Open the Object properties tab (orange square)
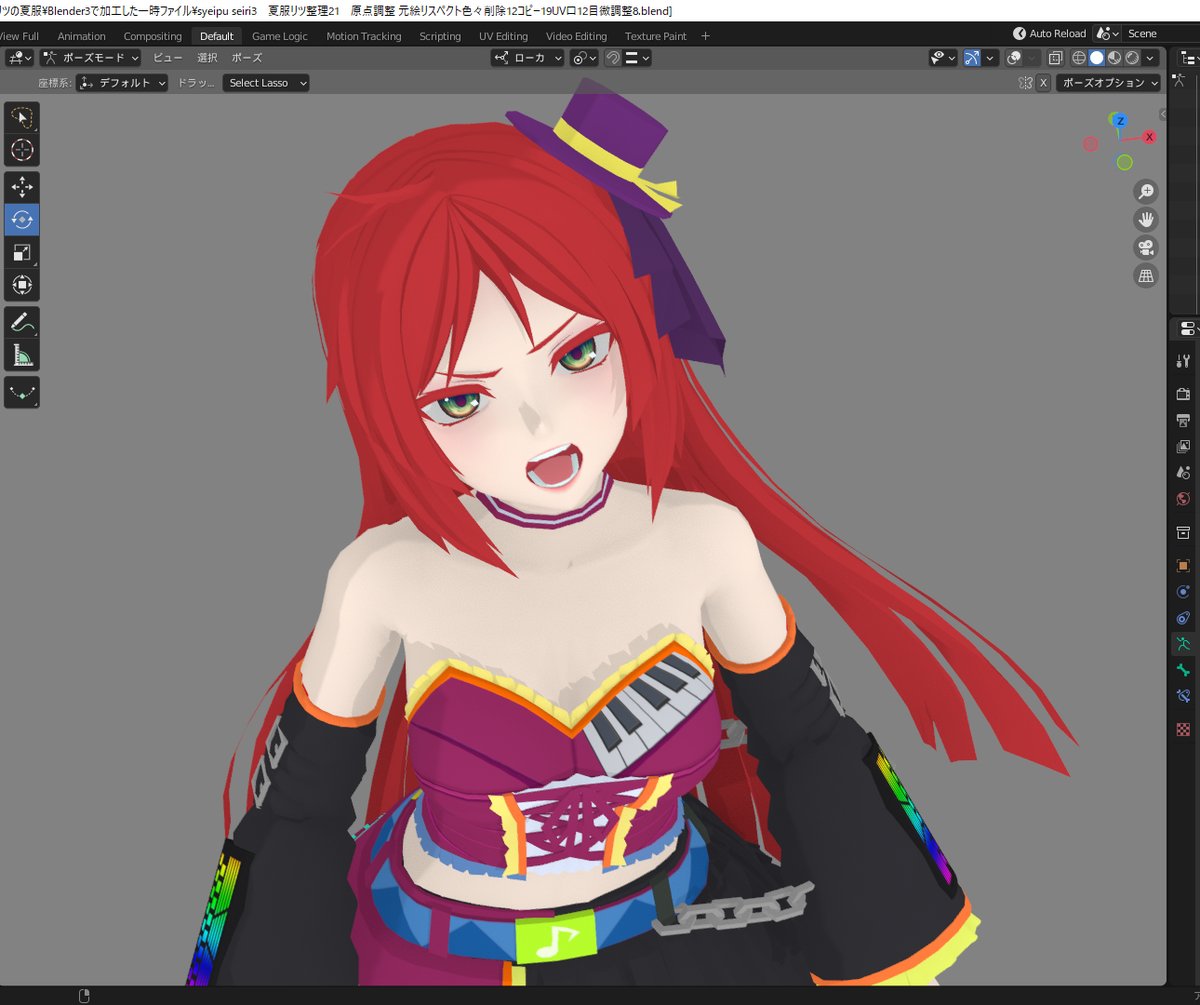Screen dimensions: 1200x1005 [x=1184, y=565]
